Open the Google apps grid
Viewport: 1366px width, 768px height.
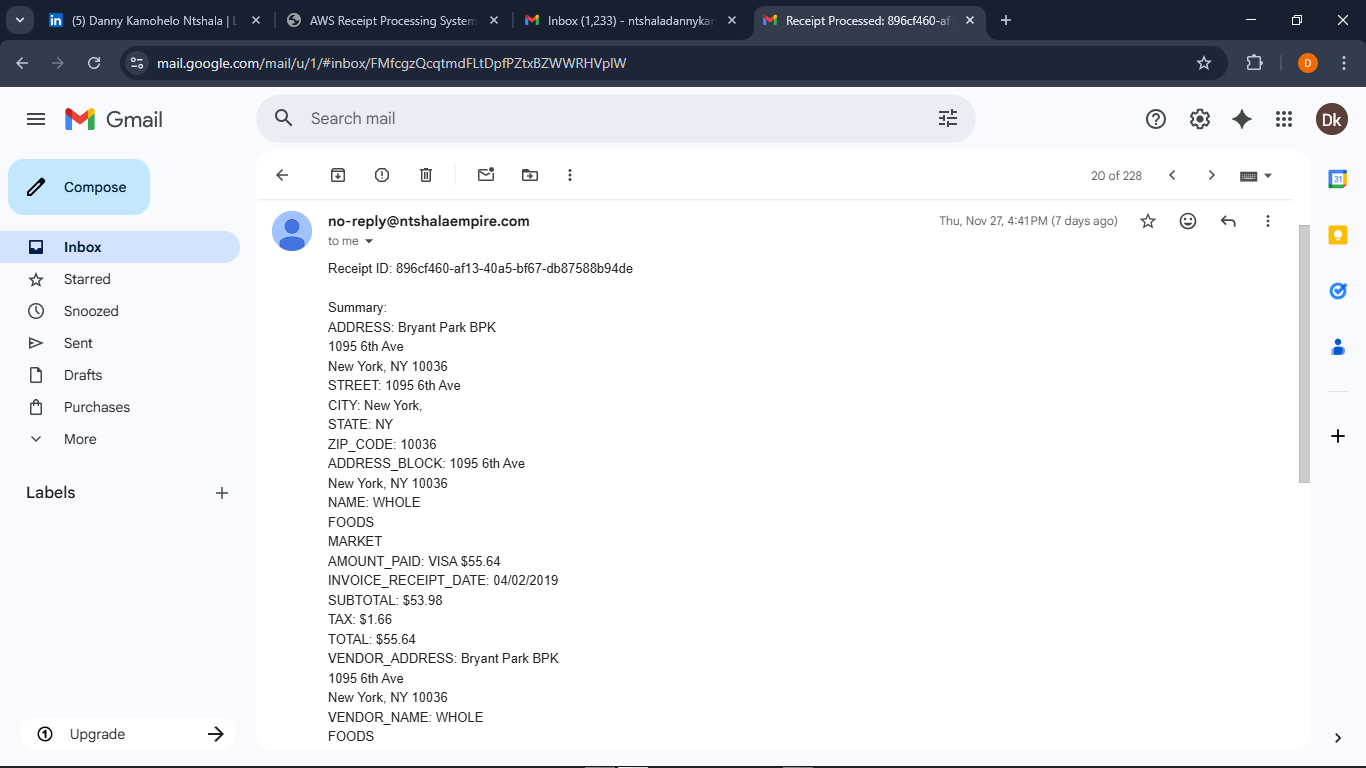tap(1284, 118)
